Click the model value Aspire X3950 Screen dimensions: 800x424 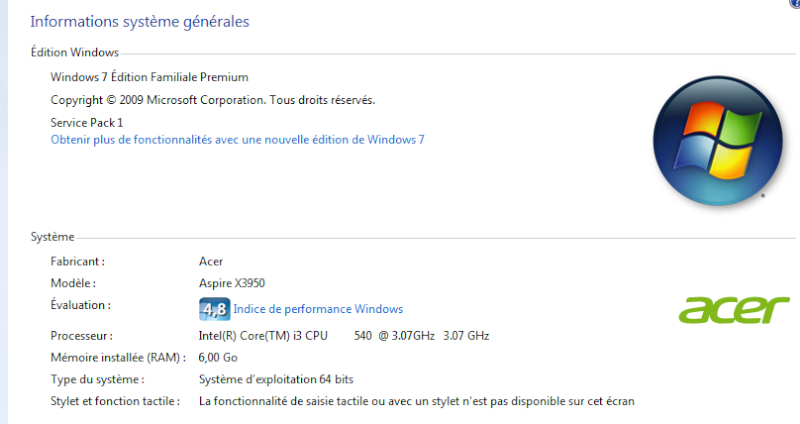[x=232, y=283]
